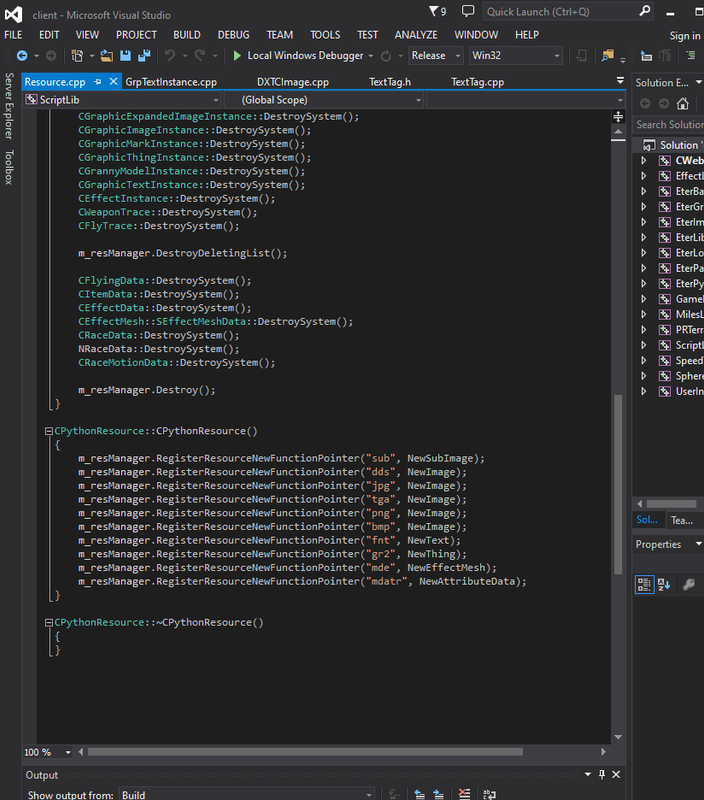Click the Home icon in Solution Explorer
The image size is (704, 800).
(682, 104)
